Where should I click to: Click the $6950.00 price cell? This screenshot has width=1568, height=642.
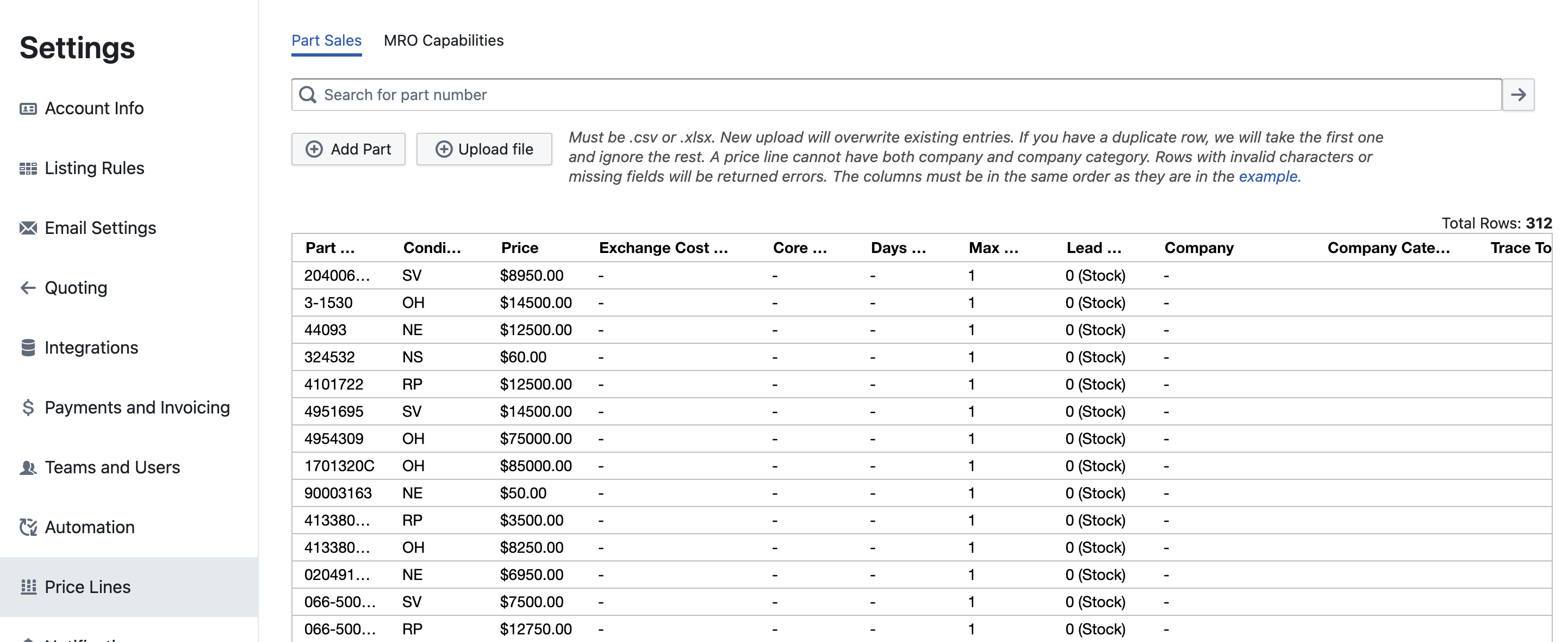531,575
